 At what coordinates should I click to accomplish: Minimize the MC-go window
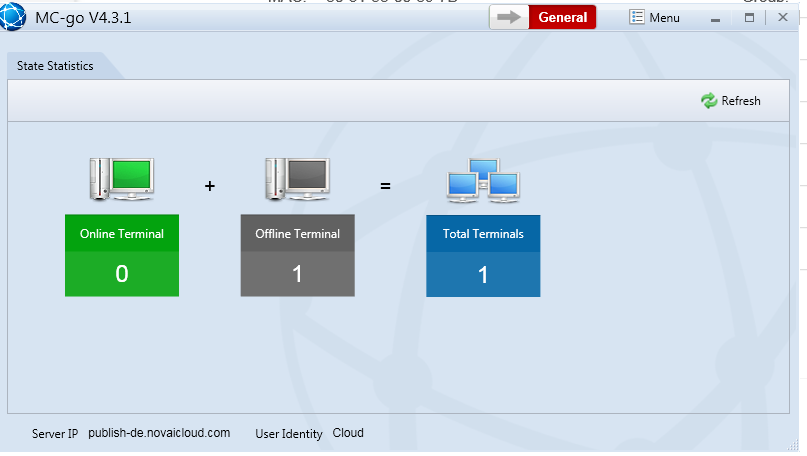point(716,19)
